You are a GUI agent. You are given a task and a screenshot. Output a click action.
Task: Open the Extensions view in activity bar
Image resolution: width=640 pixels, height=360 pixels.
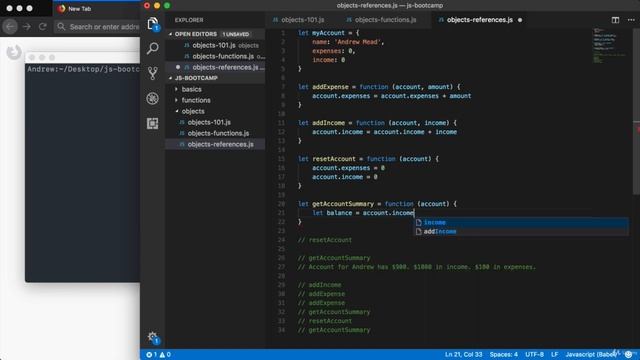pos(153,123)
